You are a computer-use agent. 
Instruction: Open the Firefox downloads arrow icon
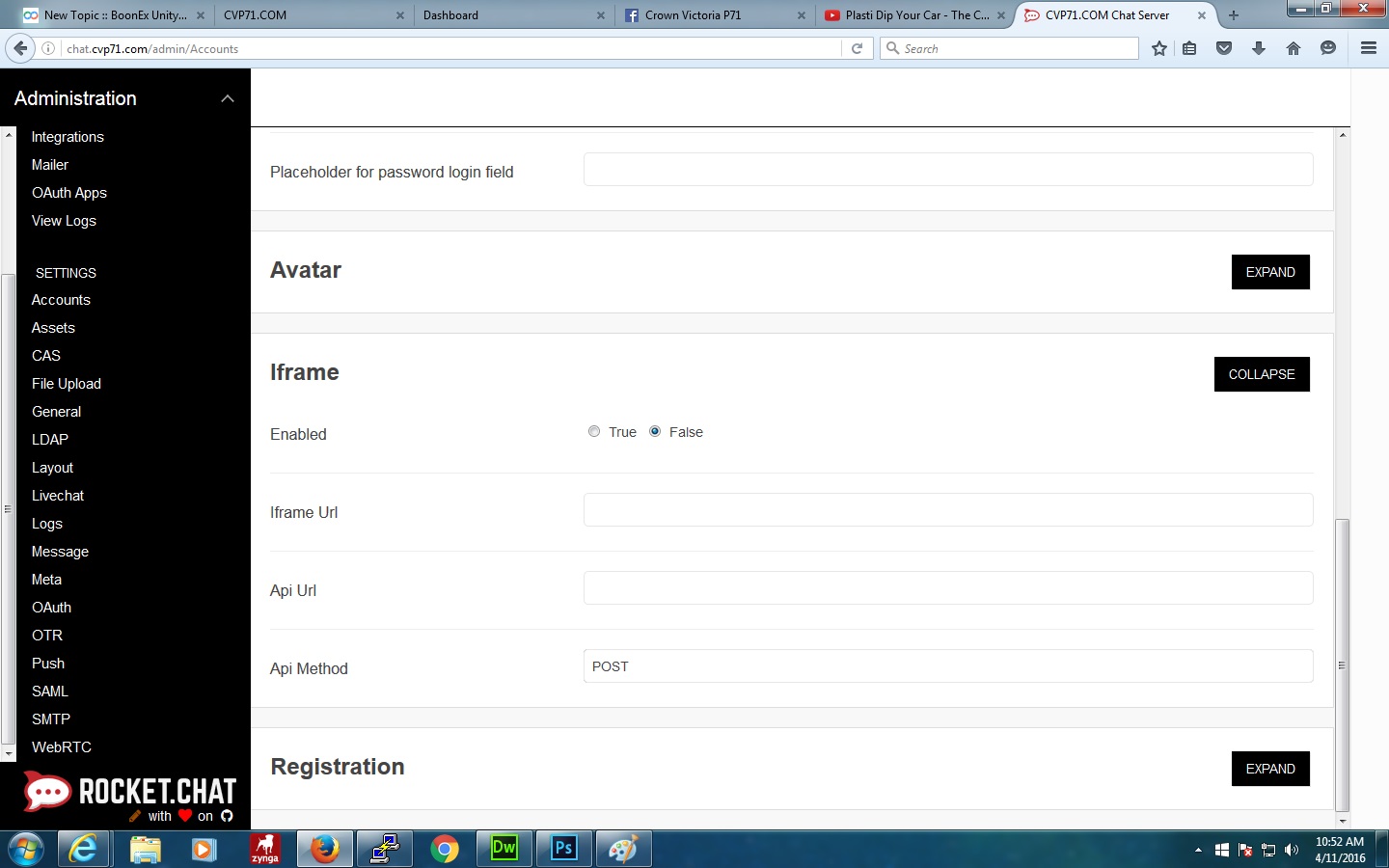tap(1259, 48)
